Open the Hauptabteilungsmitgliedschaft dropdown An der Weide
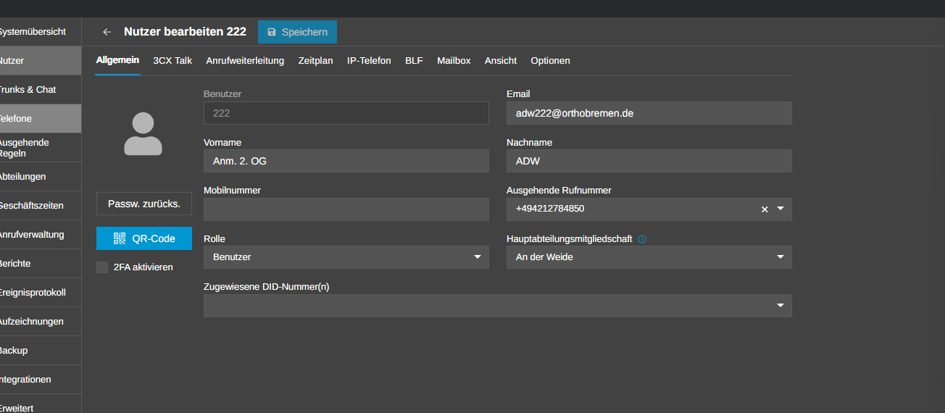Image resolution: width=945 pixels, height=413 pixels. 649,257
